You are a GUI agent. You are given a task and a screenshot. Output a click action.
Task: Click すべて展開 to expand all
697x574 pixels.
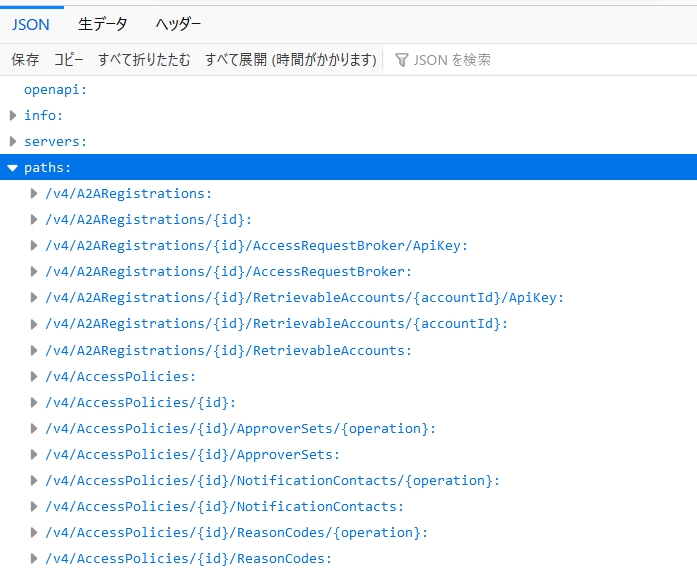point(291,60)
